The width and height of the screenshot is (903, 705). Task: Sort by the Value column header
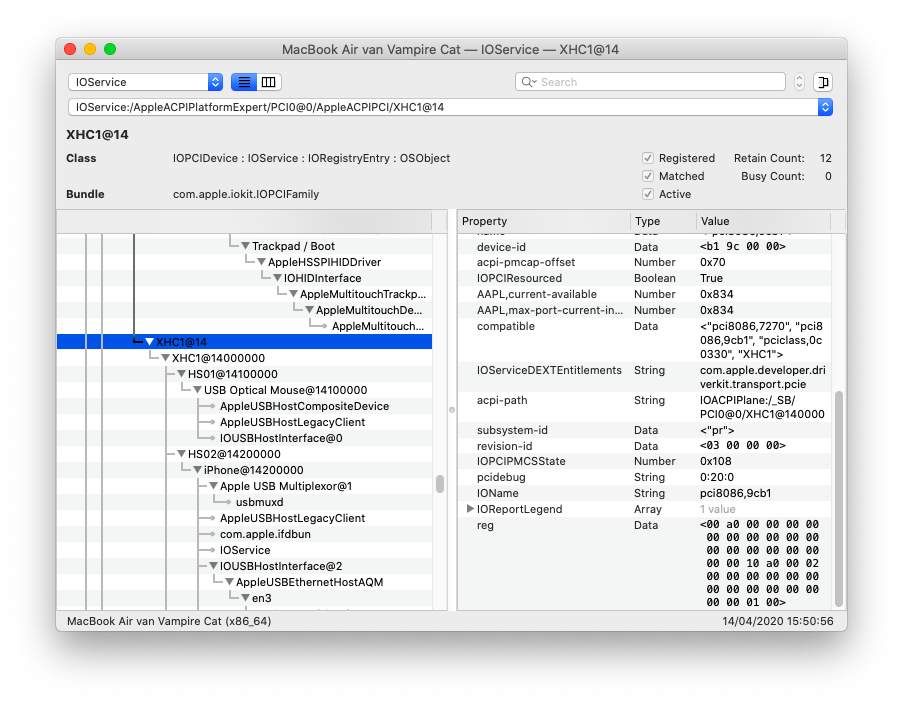pyautogui.click(x=764, y=221)
